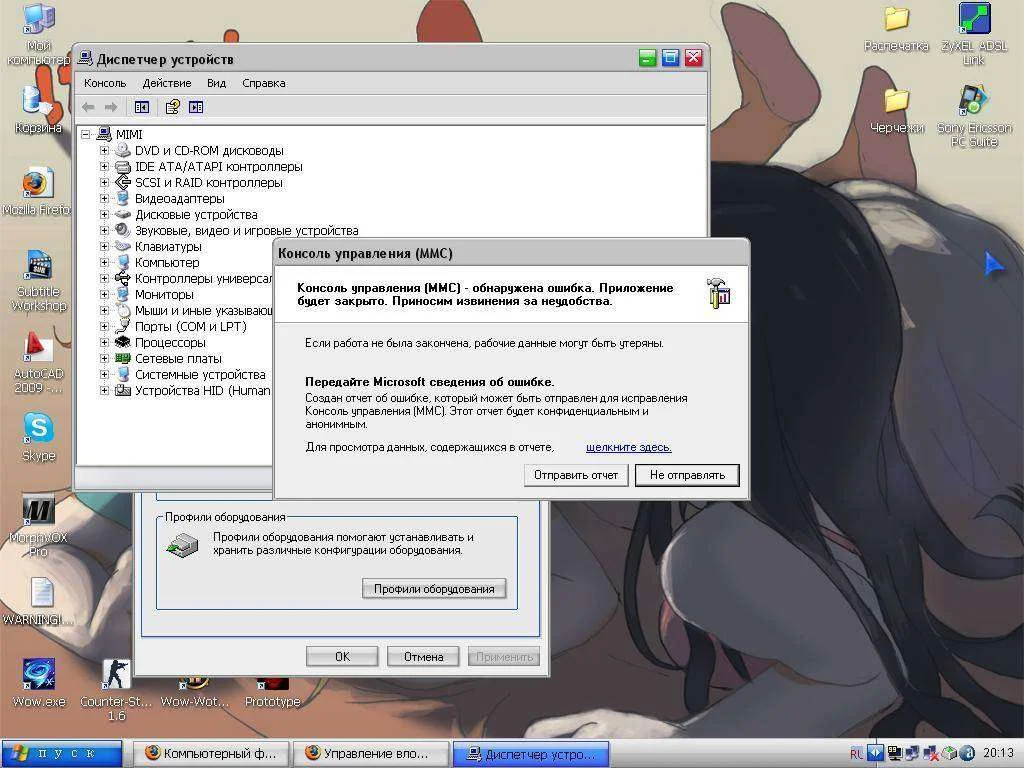
Task: Open Mozilla Firefox desktop shortcut
Action: 37,192
